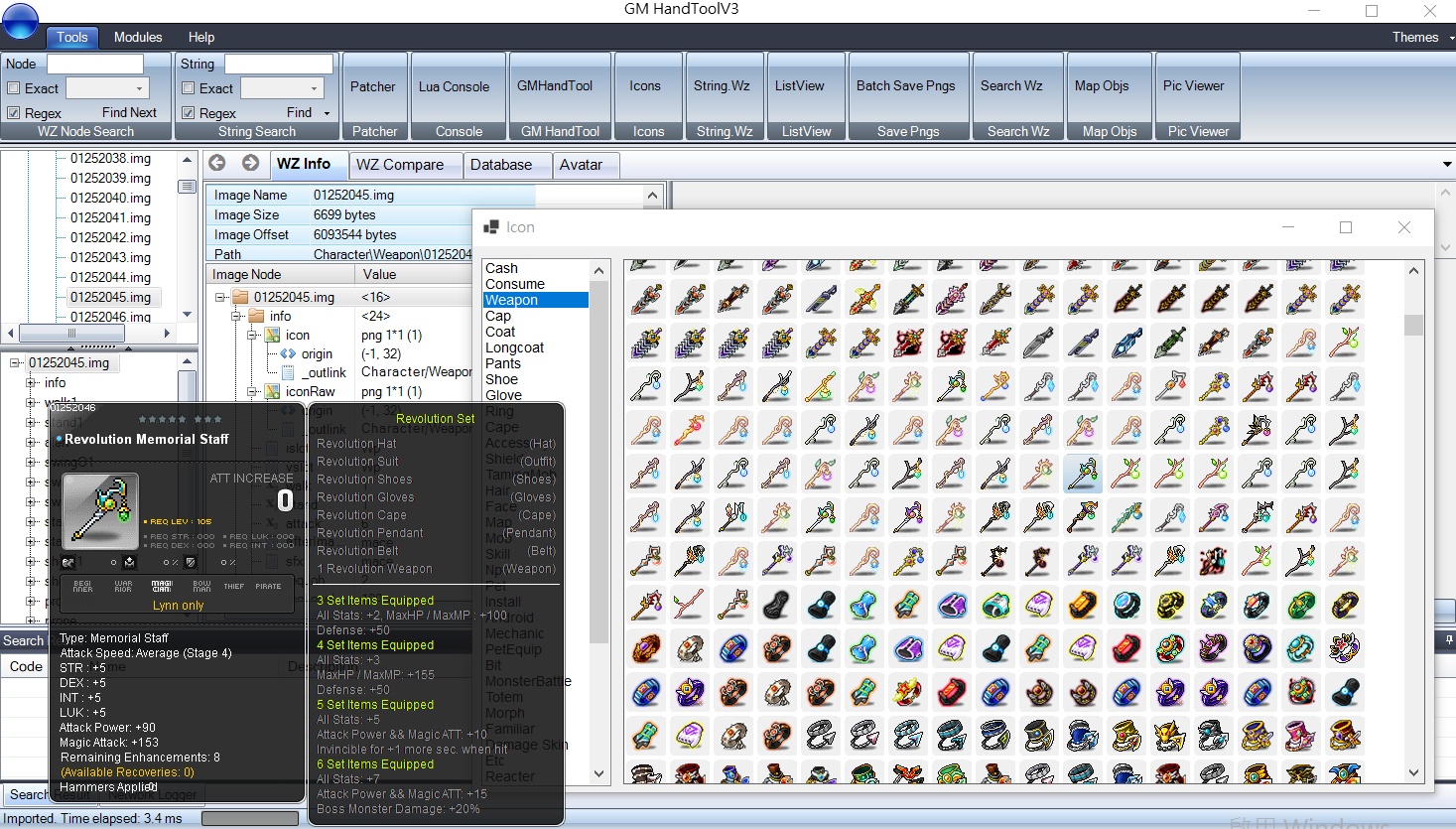Toggle Regex checkbox in WZ Node Search
The image size is (1456, 829).
click(x=14, y=113)
